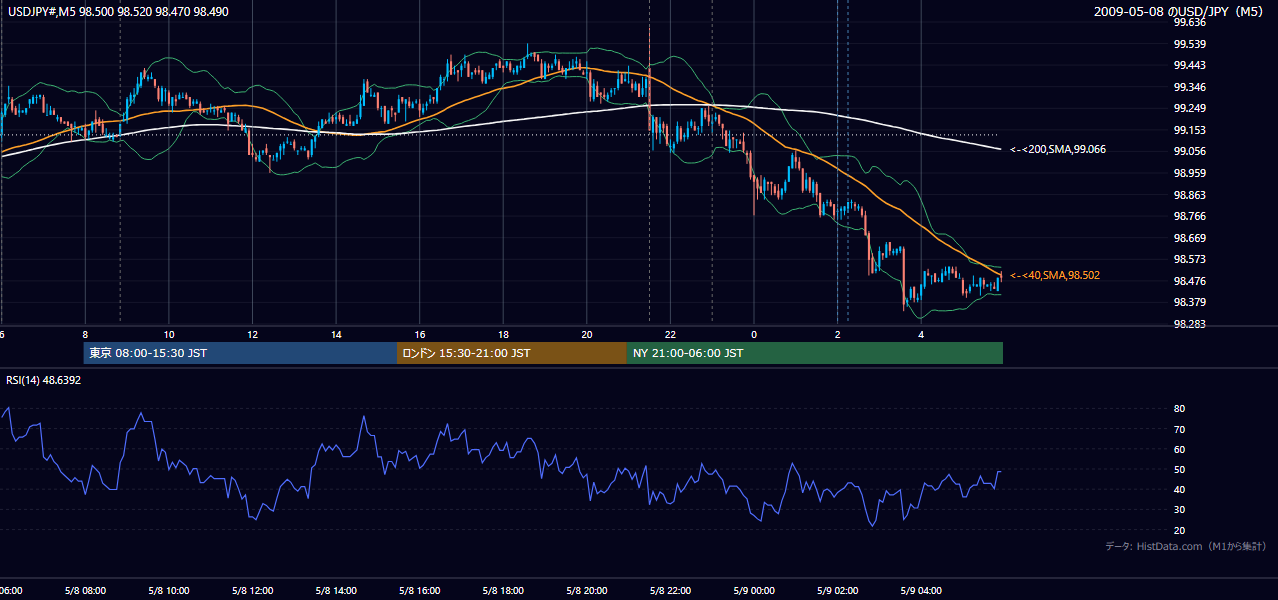1278x600 pixels.
Task: Select the London 15:30-21:00 JST session bar
Action: pos(512,353)
